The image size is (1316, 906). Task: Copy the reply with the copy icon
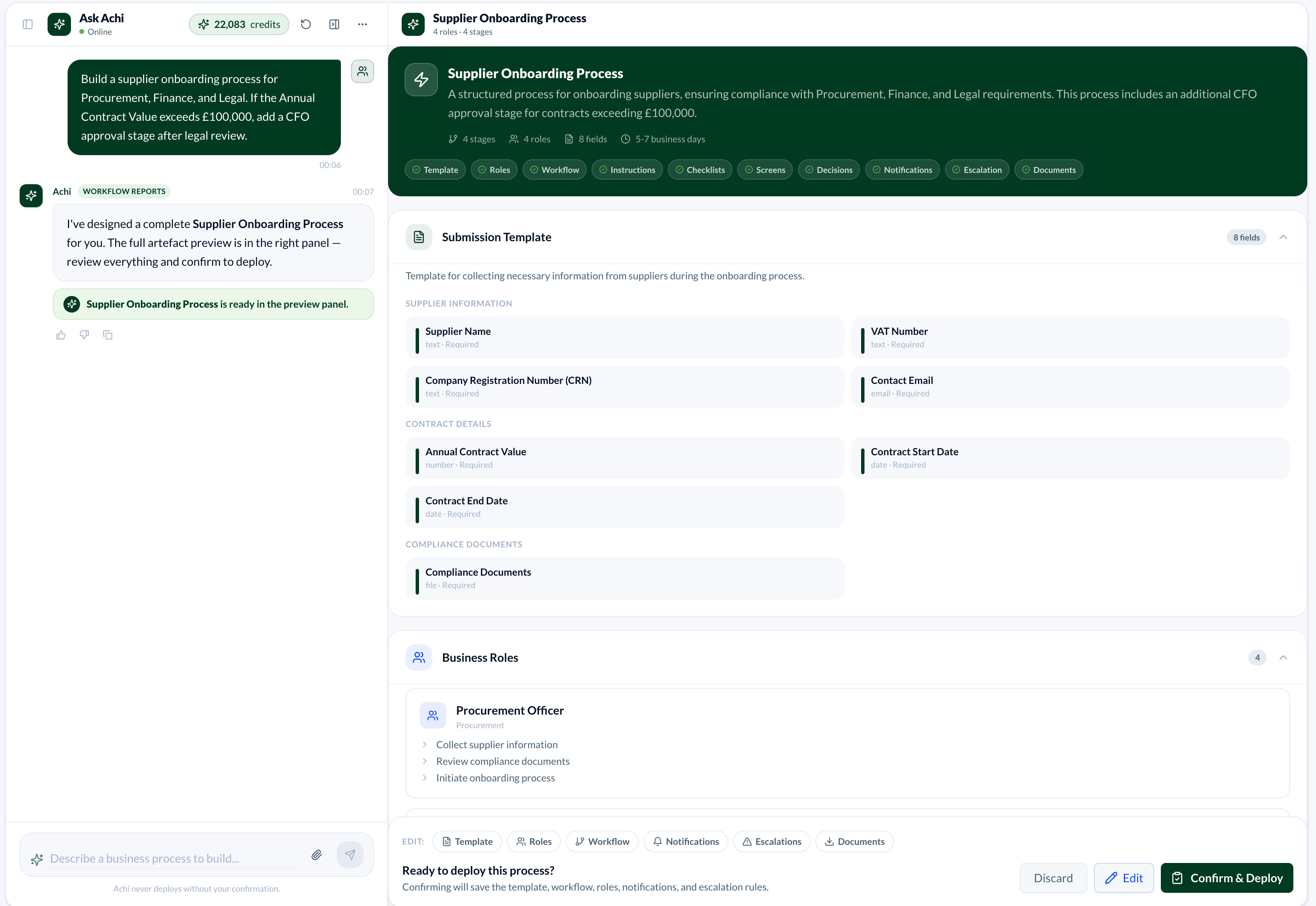click(108, 336)
